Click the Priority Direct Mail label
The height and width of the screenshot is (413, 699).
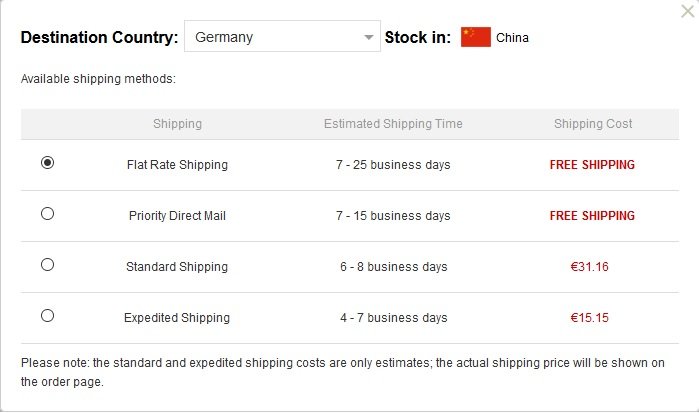tap(177, 216)
